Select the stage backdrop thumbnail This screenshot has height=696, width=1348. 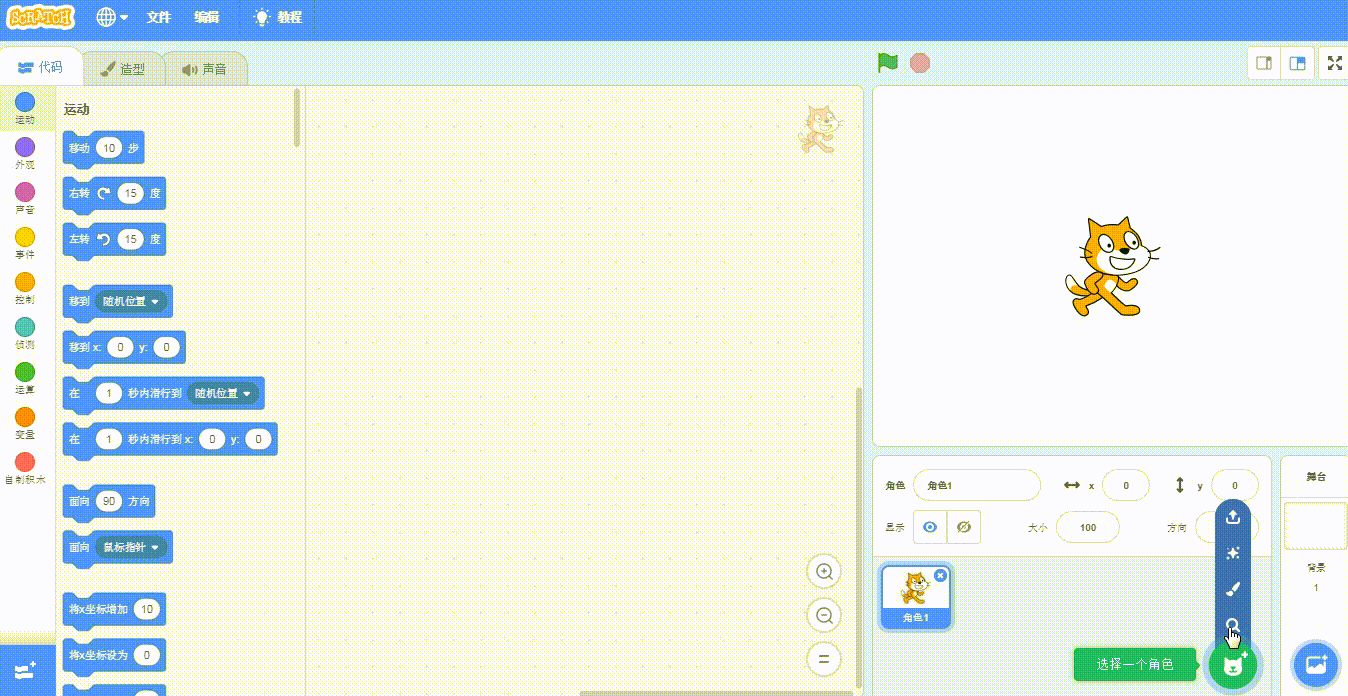[1315, 526]
